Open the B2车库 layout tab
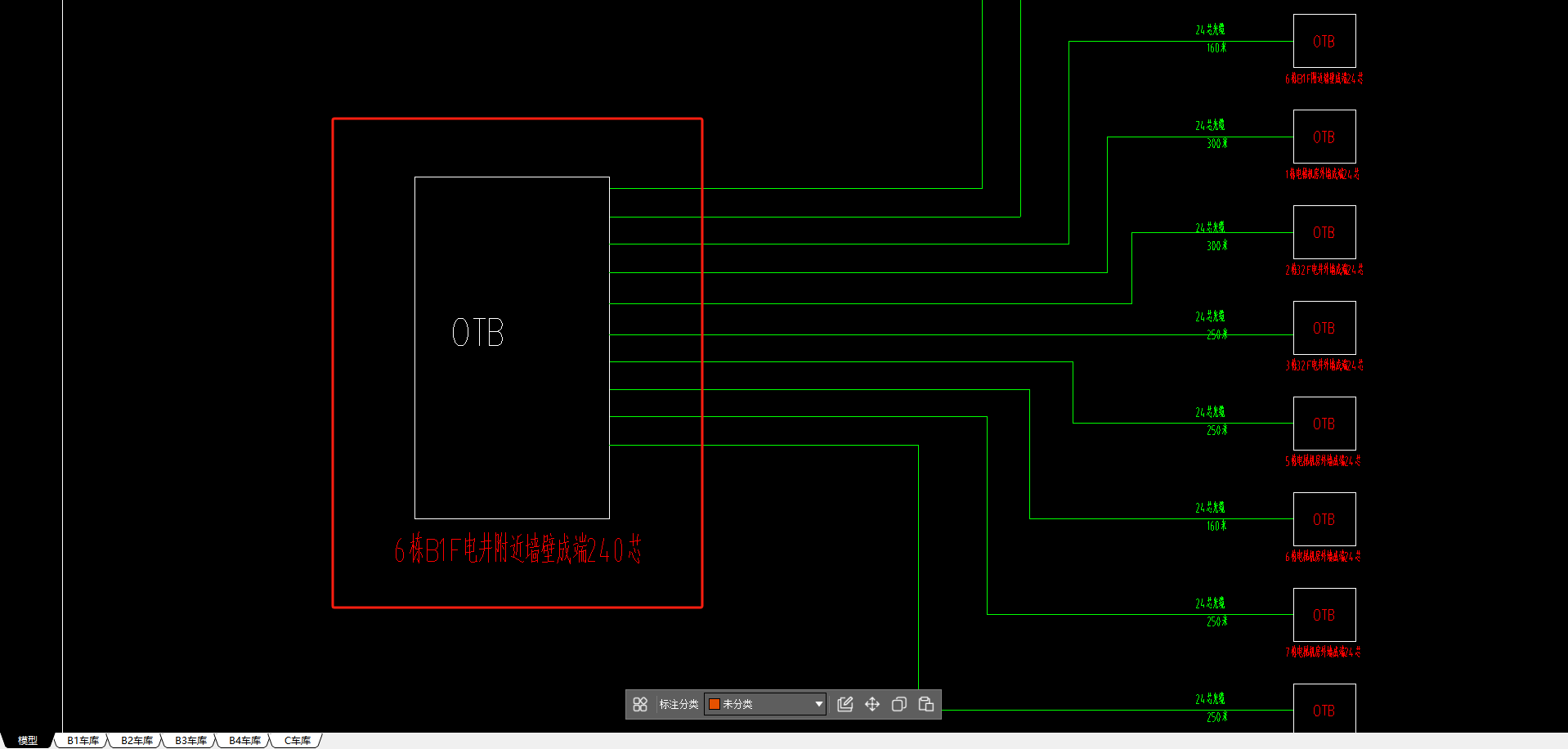The width and height of the screenshot is (1568, 749). click(137, 741)
